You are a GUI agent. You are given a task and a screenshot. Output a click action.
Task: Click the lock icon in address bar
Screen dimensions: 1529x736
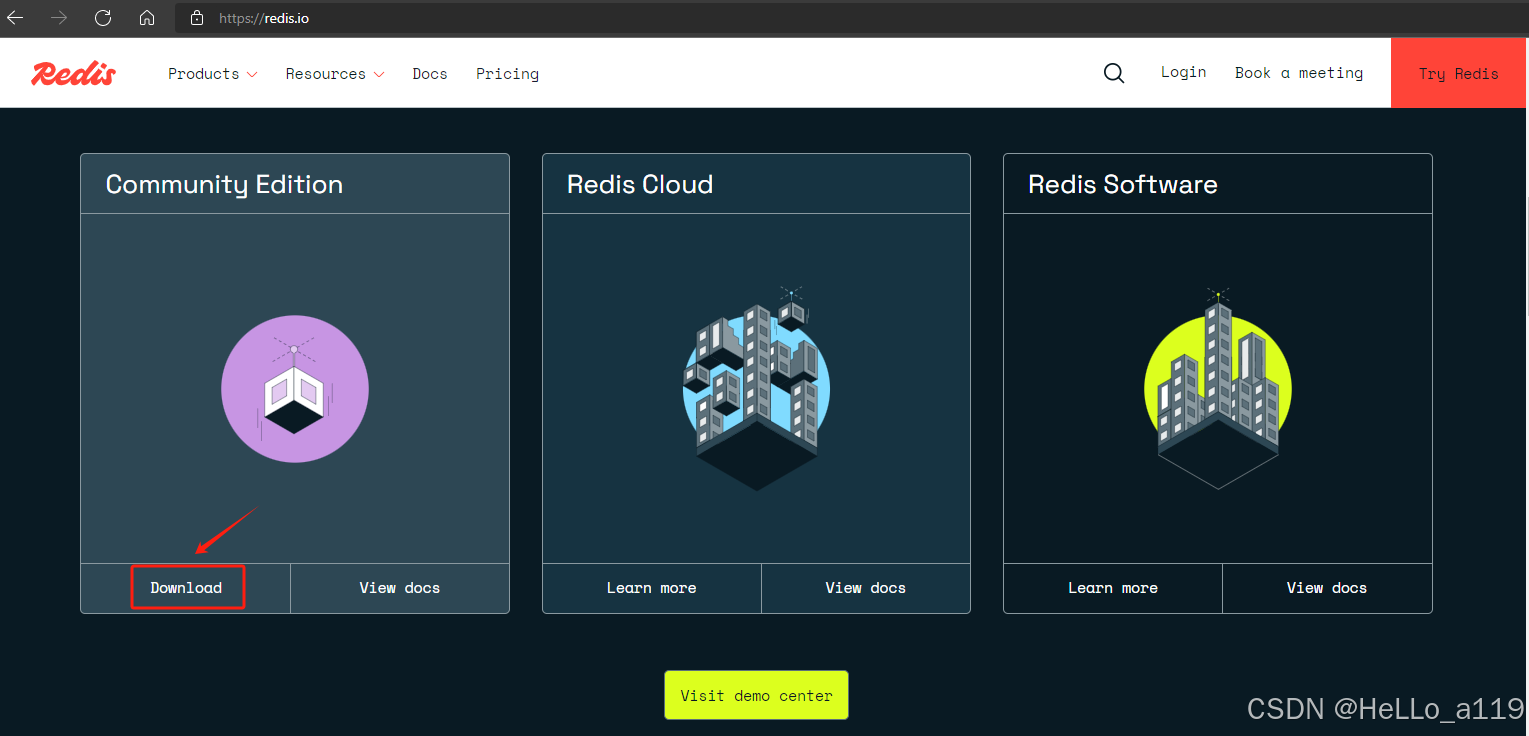tap(197, 18)
